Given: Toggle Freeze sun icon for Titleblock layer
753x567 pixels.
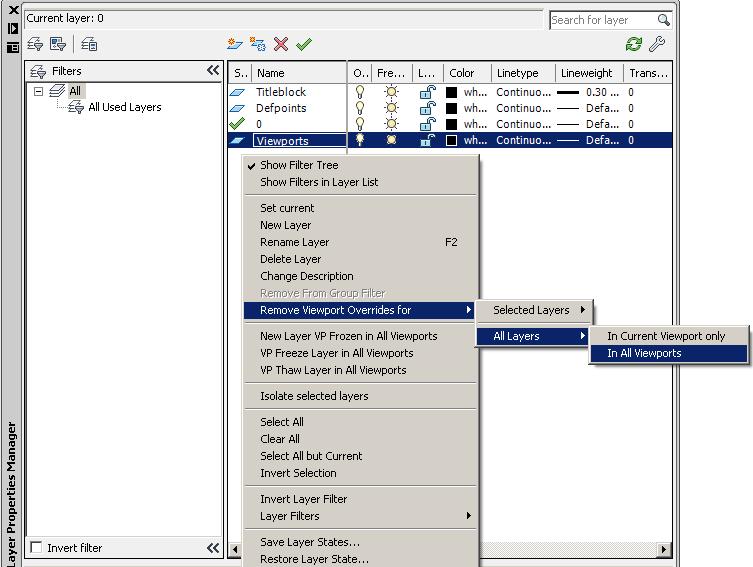Looking at the screenshot, I should click(392, 92).
